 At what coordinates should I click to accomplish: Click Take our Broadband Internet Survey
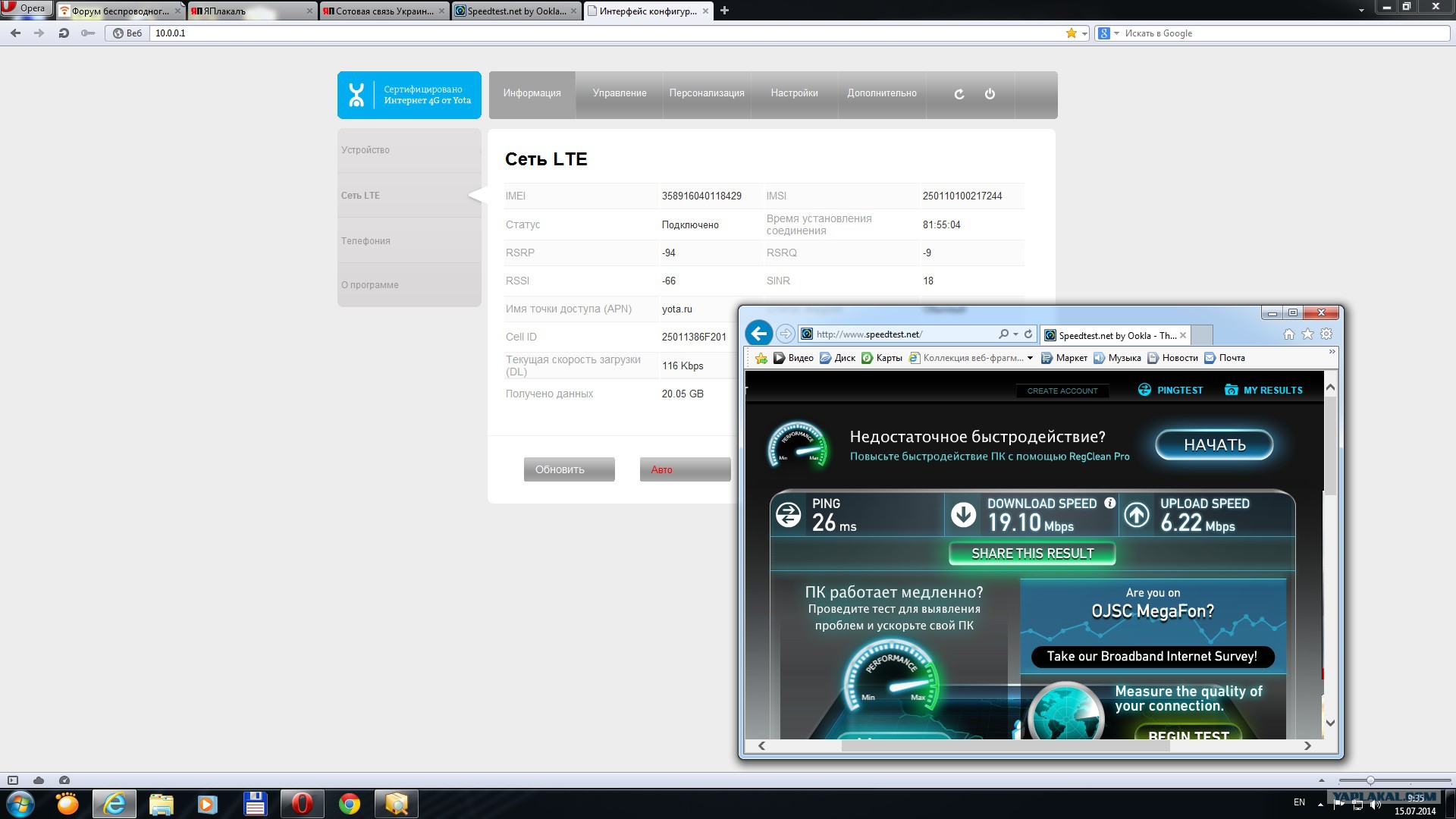[x=1152, y=657]
